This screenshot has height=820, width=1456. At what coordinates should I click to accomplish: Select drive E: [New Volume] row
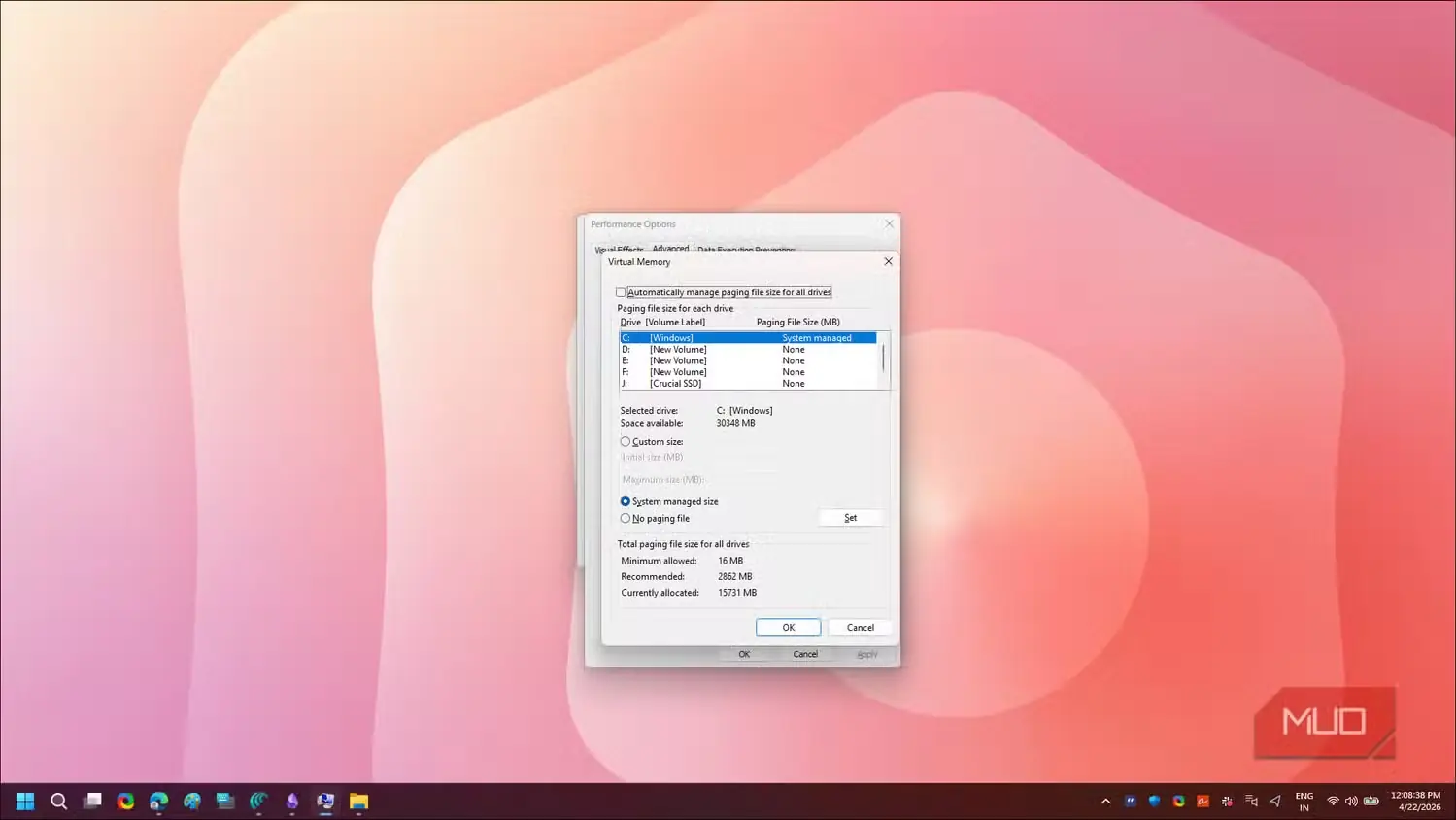[748, 360]
